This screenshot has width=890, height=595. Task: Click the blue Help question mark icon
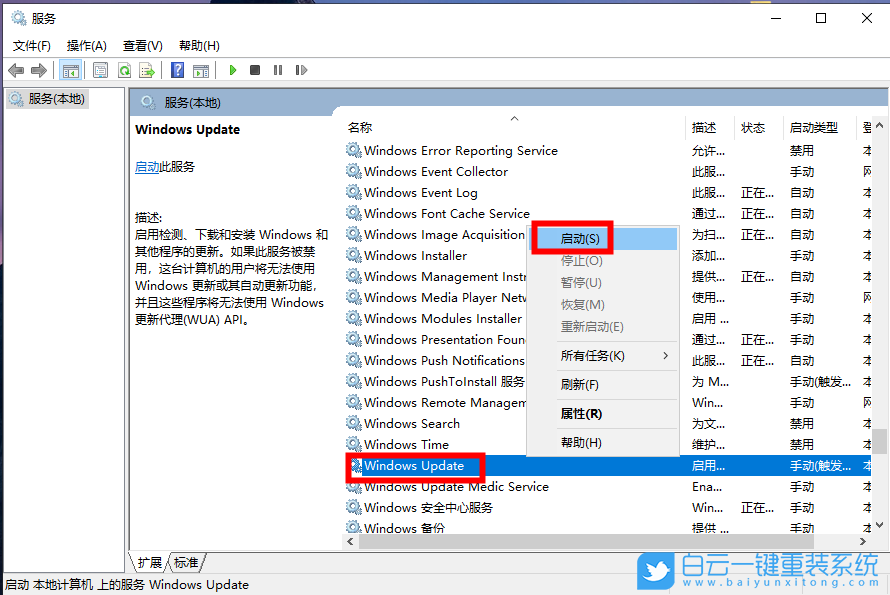tap(176, 70)
